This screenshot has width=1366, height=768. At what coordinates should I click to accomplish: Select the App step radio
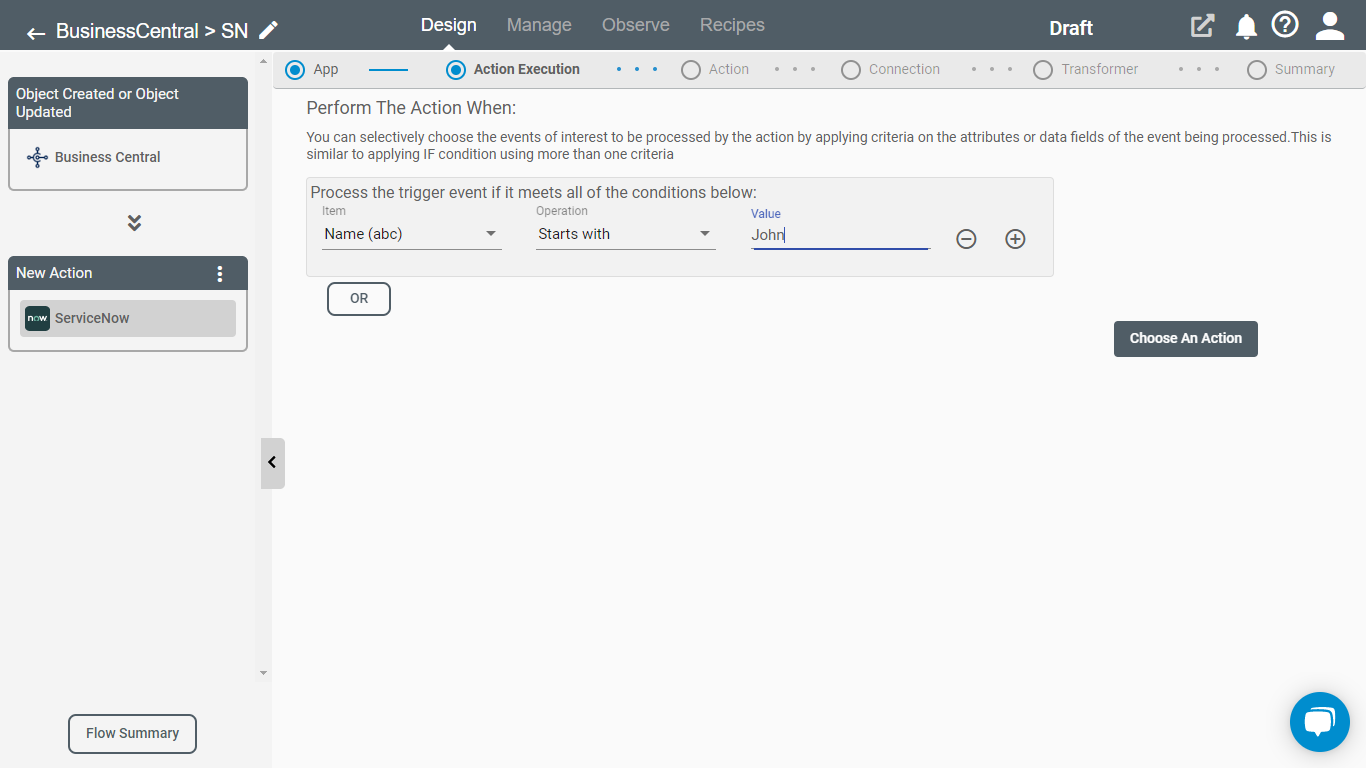(295, 70)
